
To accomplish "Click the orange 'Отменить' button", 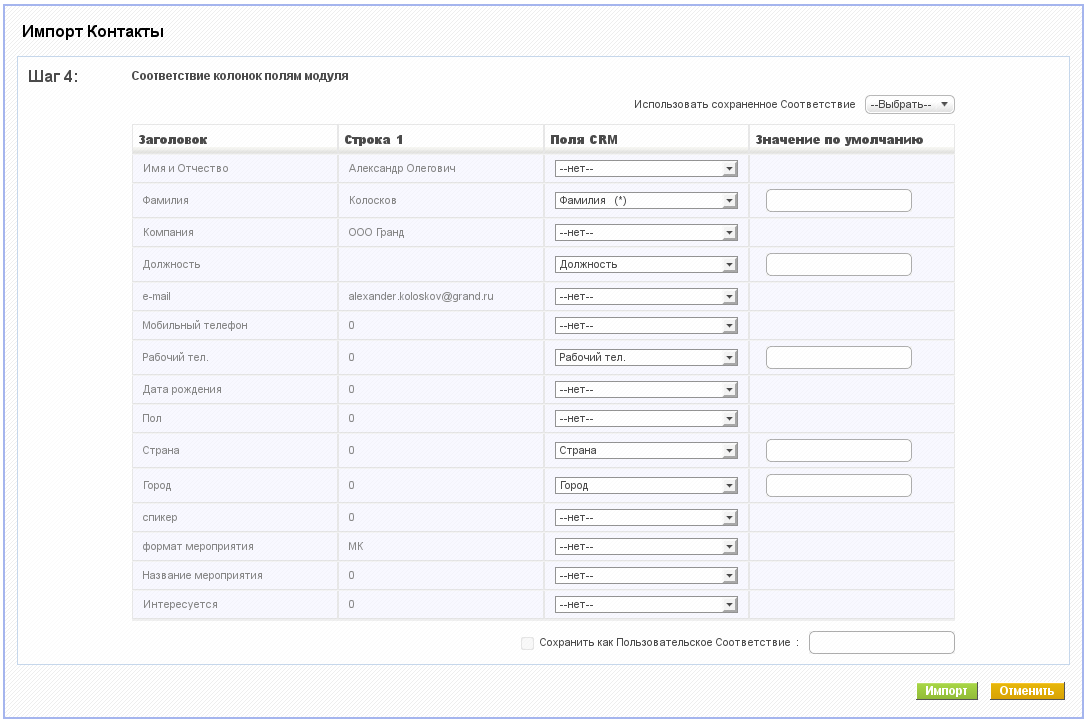I will point(1027,691).
